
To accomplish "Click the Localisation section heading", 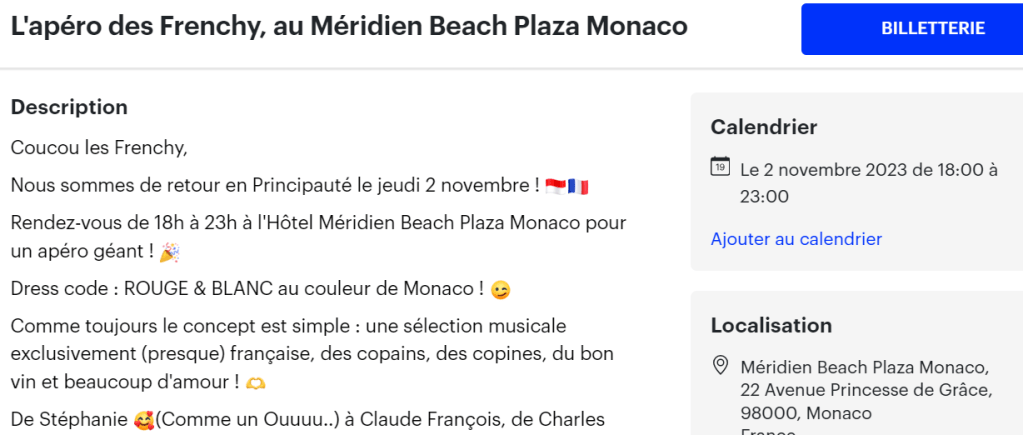I will [x=771, y=325].
